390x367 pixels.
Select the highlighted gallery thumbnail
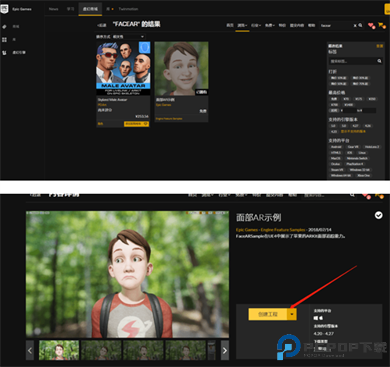tap(59, 350)
